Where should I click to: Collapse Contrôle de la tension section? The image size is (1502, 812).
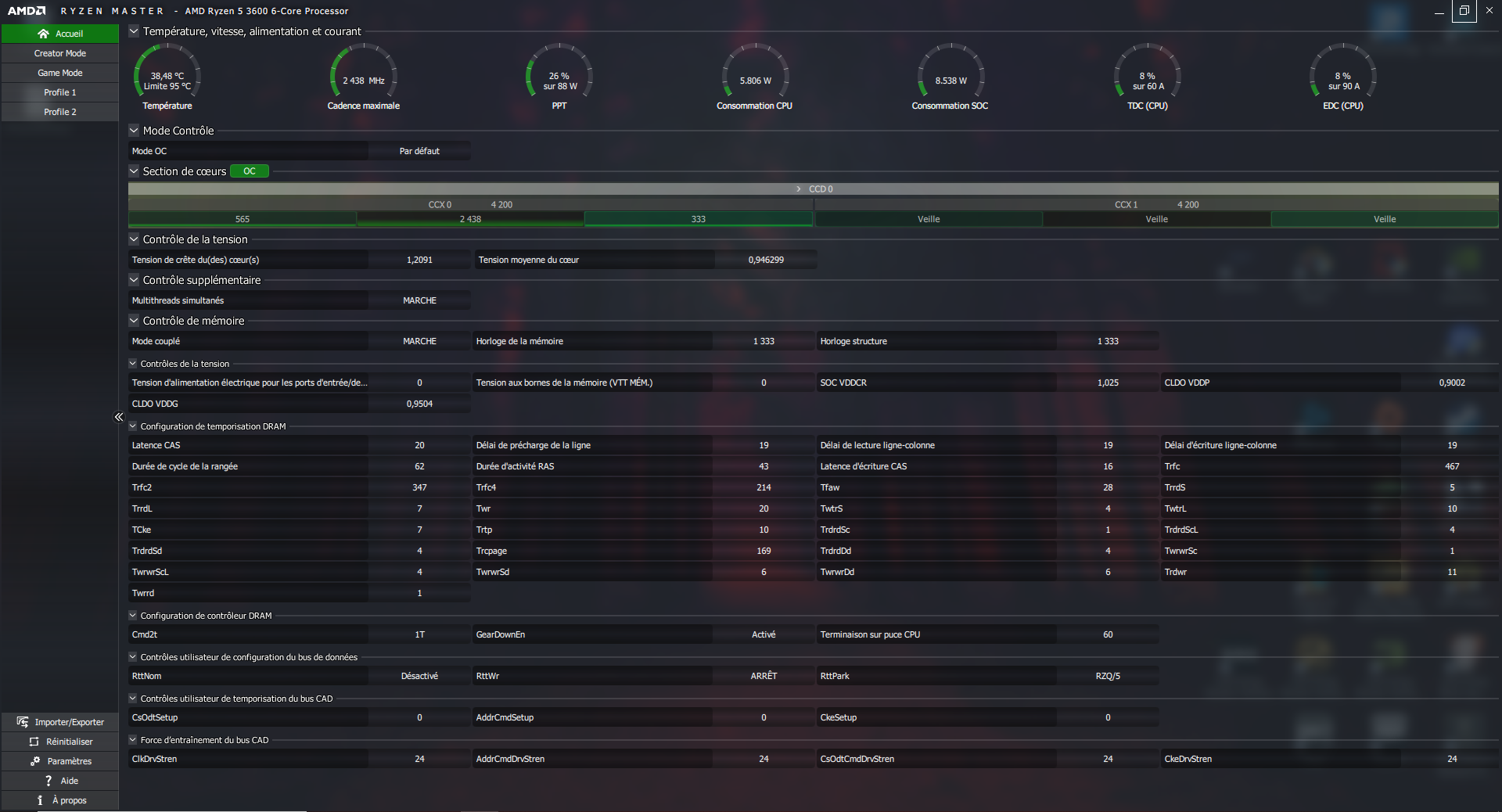point(134,239)
